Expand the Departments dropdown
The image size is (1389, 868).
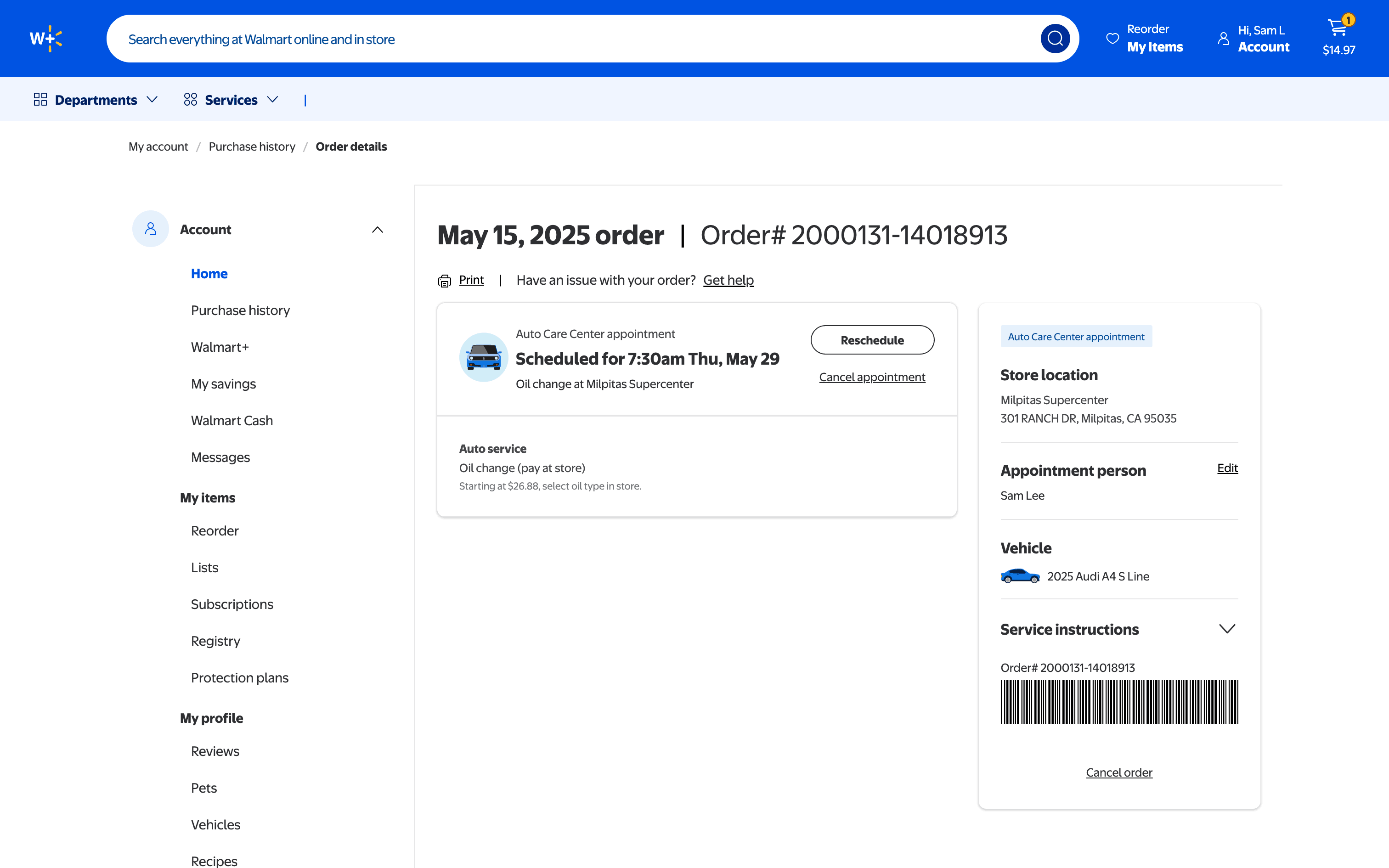(95, 100)
